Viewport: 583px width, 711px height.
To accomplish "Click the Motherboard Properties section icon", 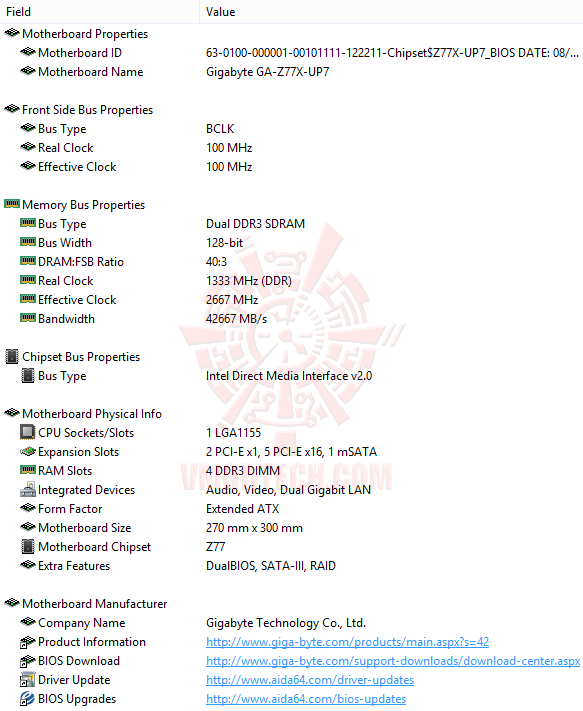I will pos(12,34).
